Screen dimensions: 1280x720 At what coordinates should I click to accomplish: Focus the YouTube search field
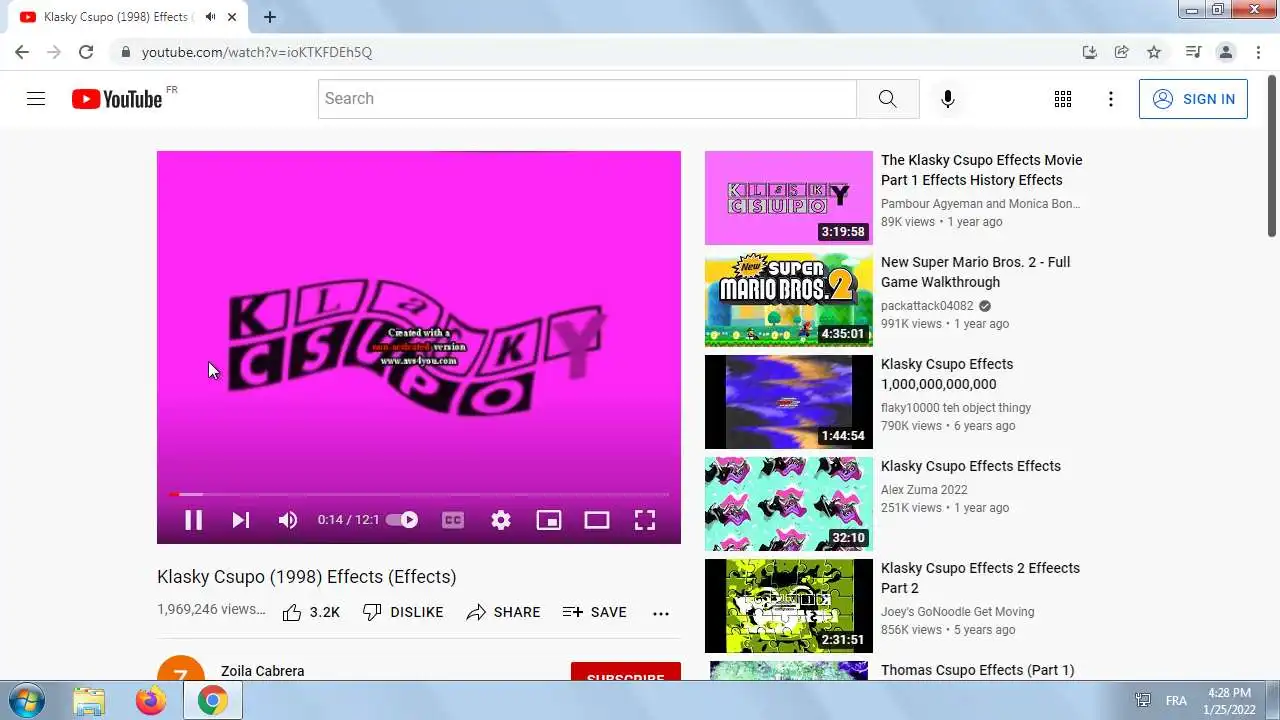click(x=587, y=99)
